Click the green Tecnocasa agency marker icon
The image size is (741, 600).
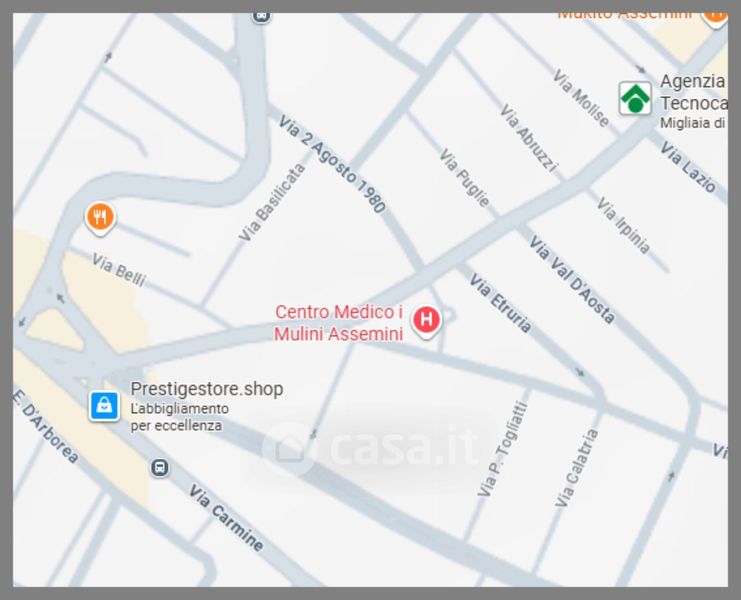coord(635,98)
